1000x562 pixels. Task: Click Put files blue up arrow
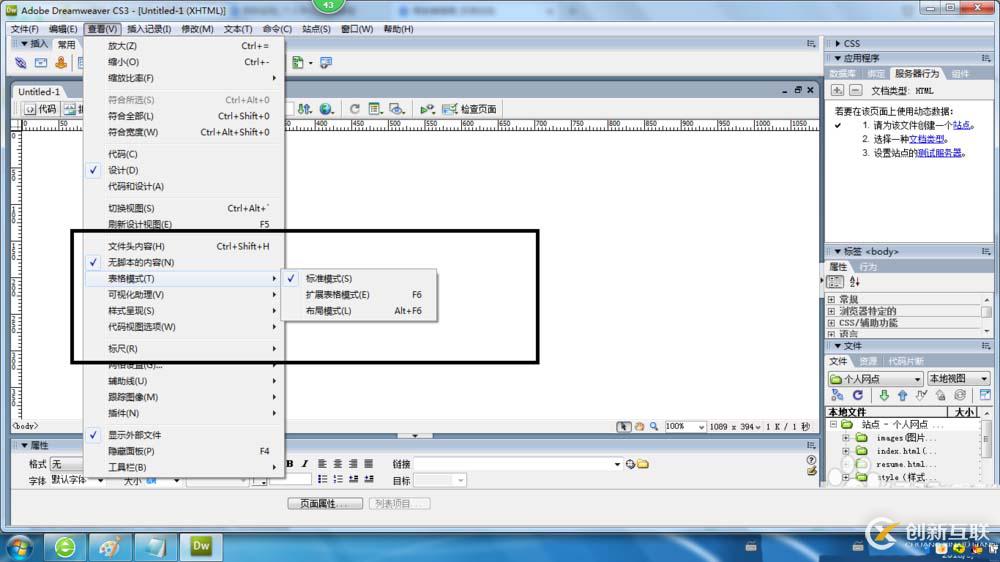pos(902,396)
